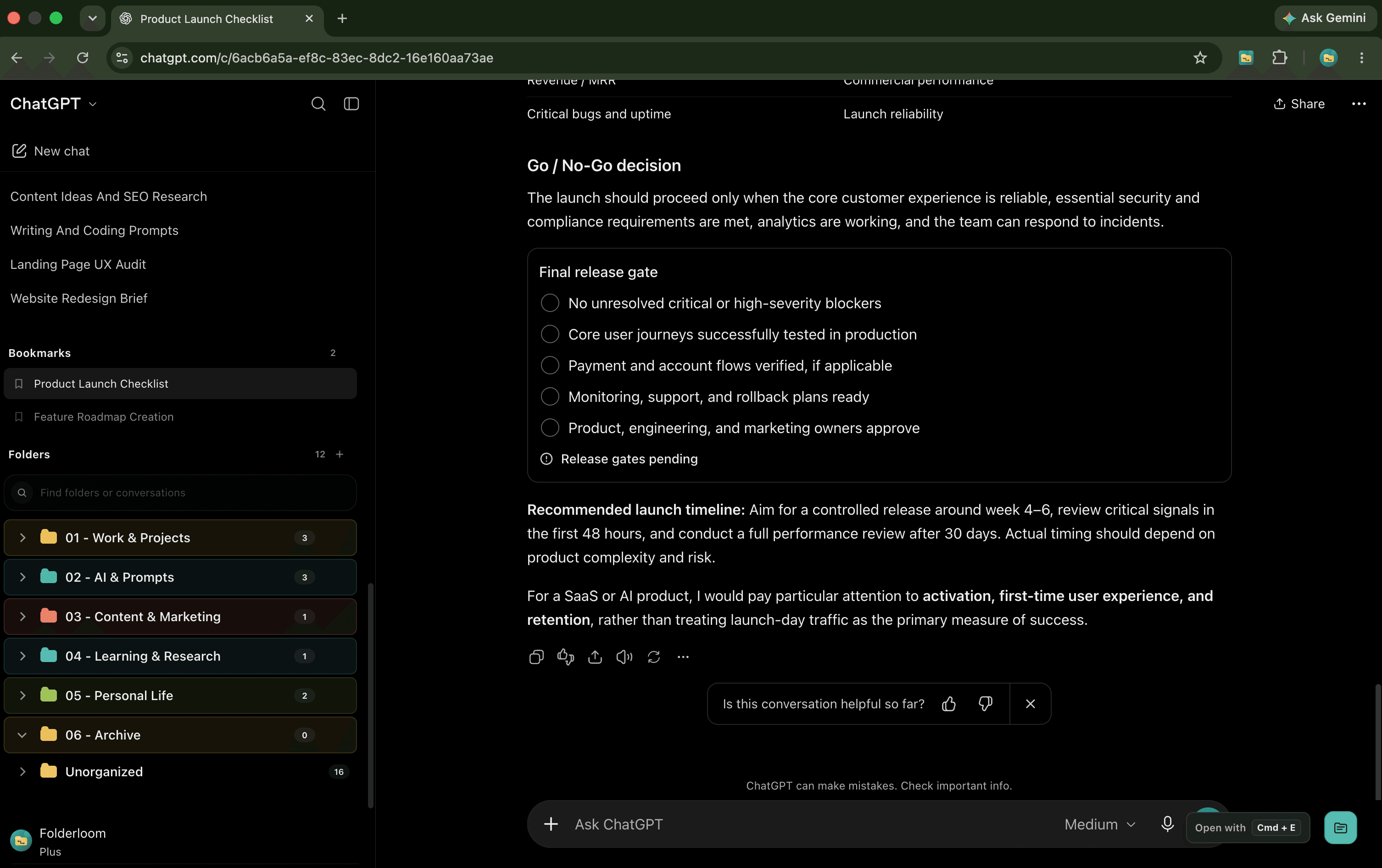Click the Find folders or conversations field
Viewport: 1382px width, 868px height.
180,493
